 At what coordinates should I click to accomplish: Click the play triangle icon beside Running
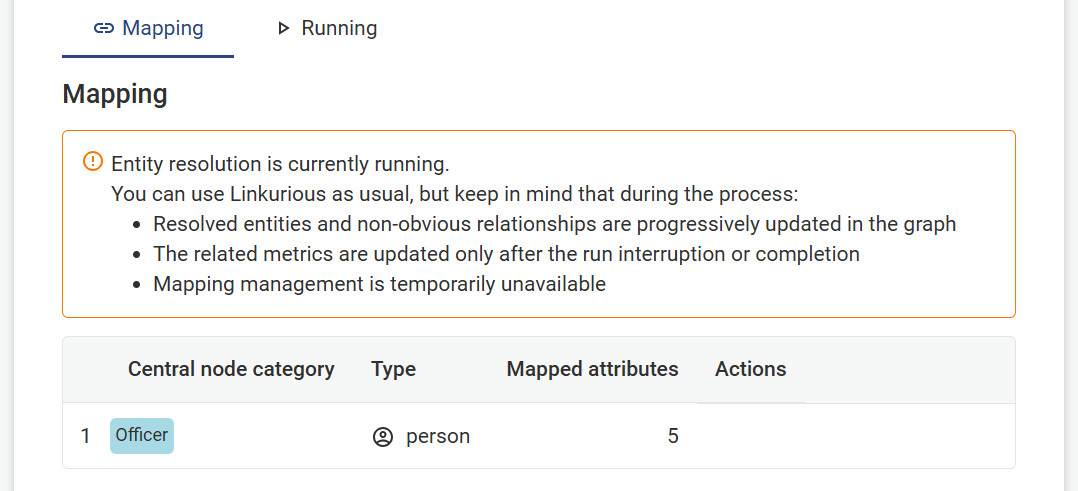[x=283, y=29]
